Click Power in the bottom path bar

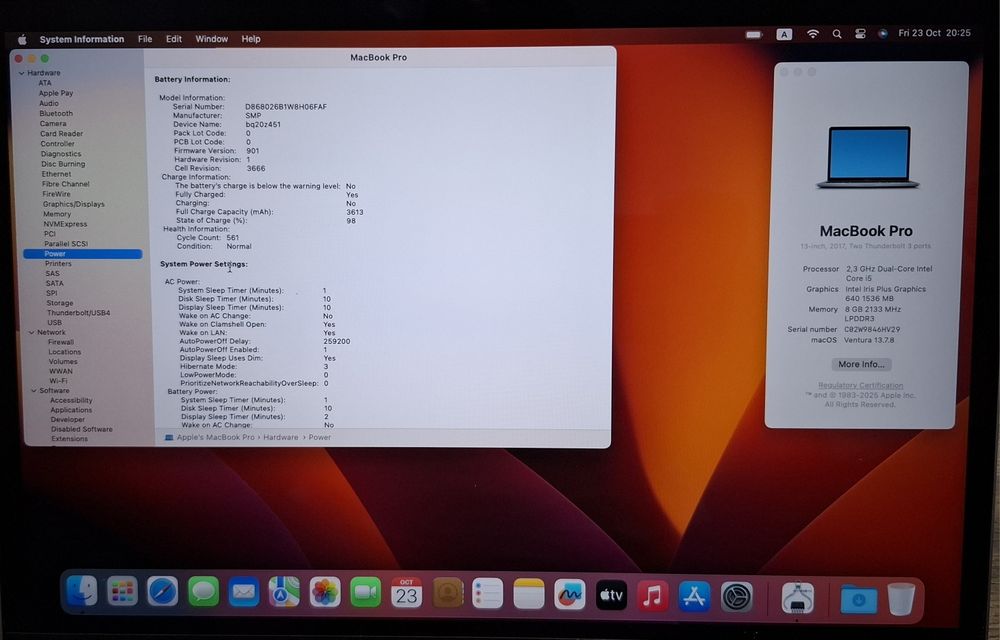pos(320,437)
